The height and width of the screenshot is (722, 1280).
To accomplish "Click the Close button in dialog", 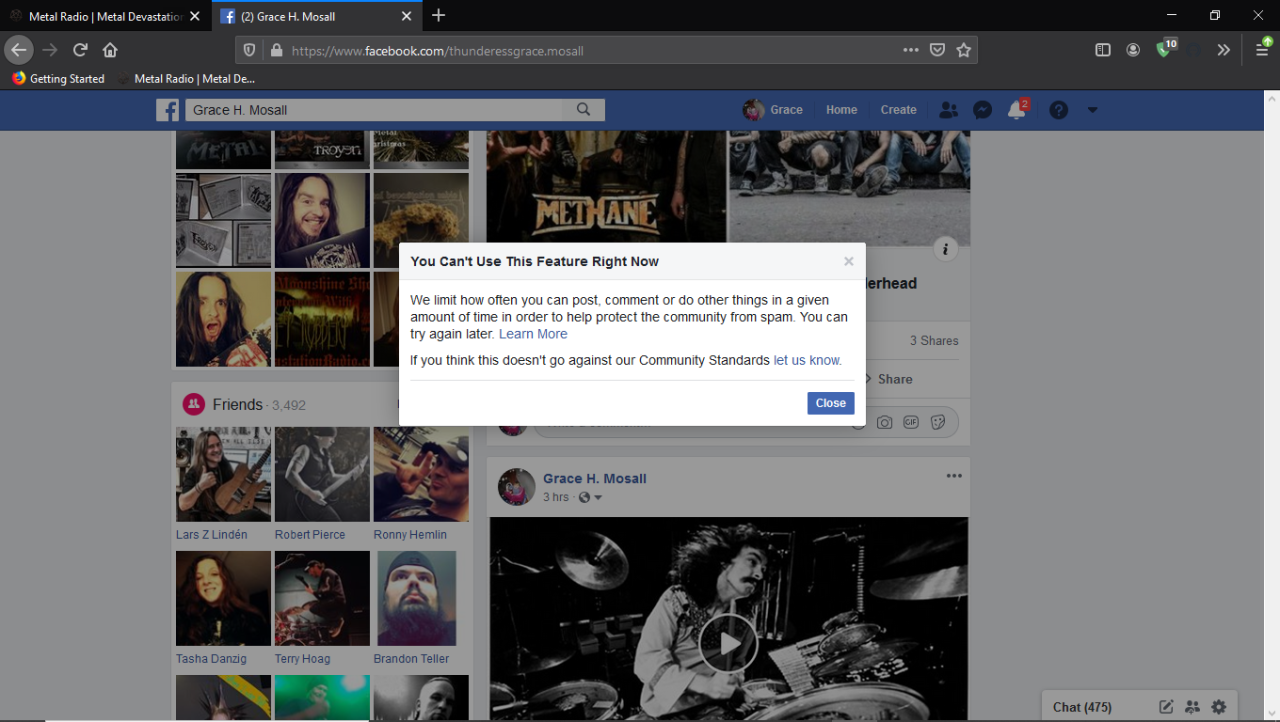I will pyautogui.click(x=830, y=403).
